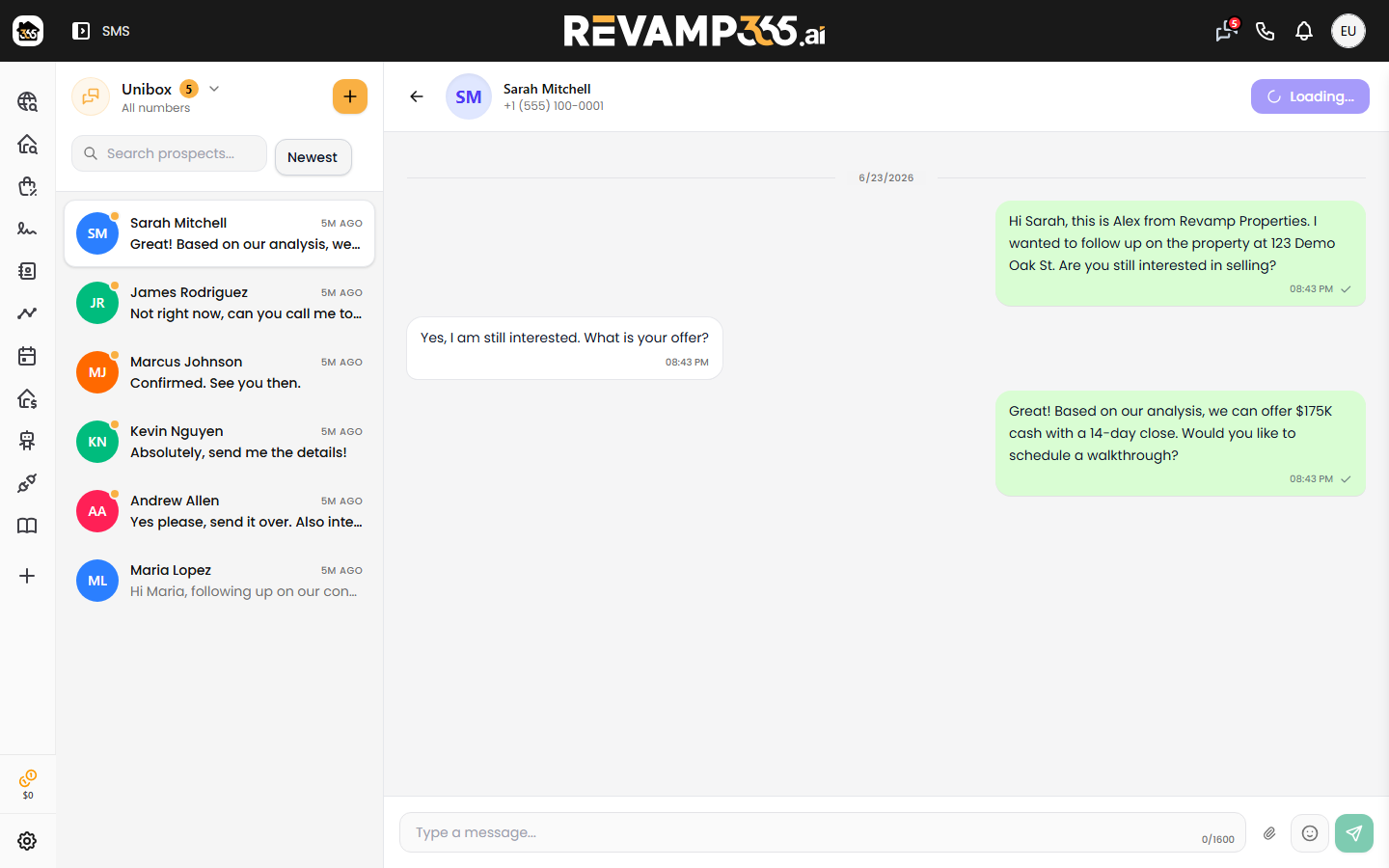This screenshot has height=868, width=1389.
Task: Click the shopping bag icon in sidebar
Action: click(x=27, y=186)
